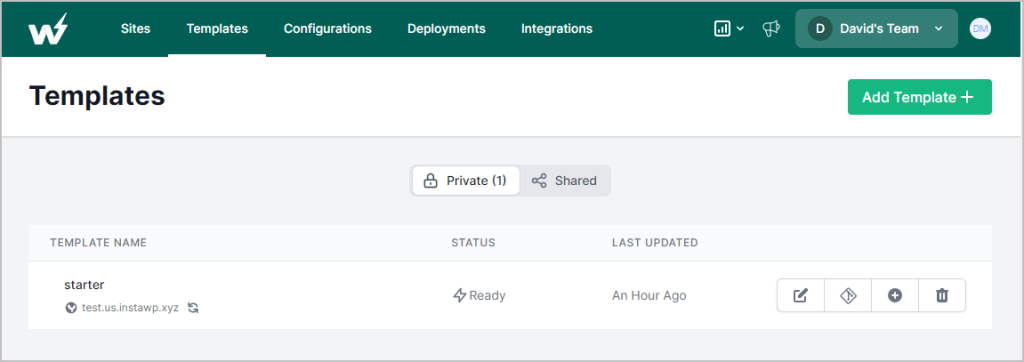The image size is (1024, 362).
Task: Click the diamond git icon for starter
Action: click(848, 295)
